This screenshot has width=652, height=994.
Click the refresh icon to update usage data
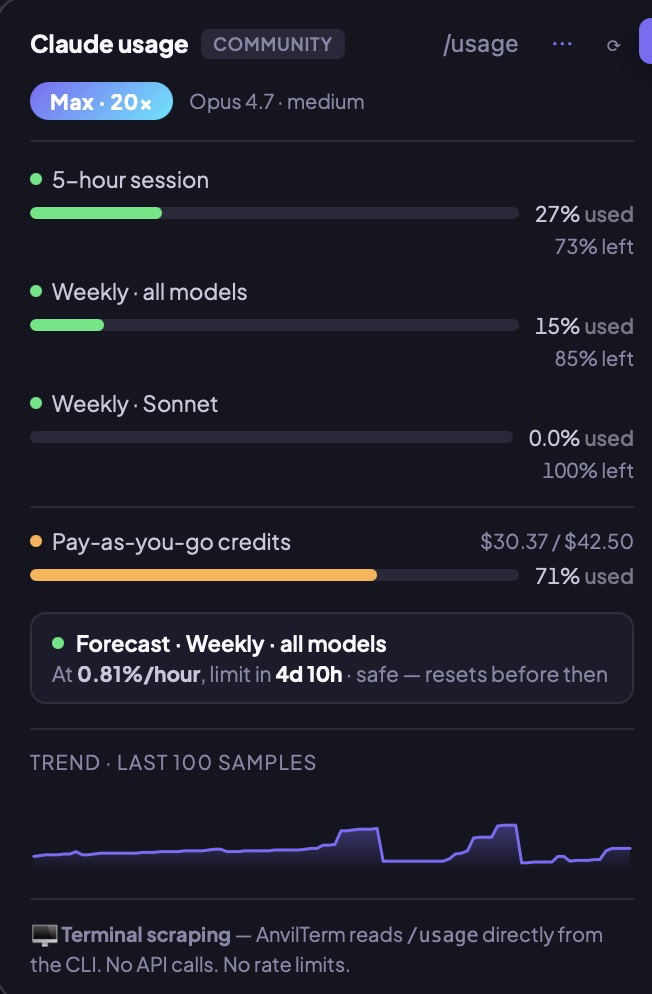tap(614, 44)
